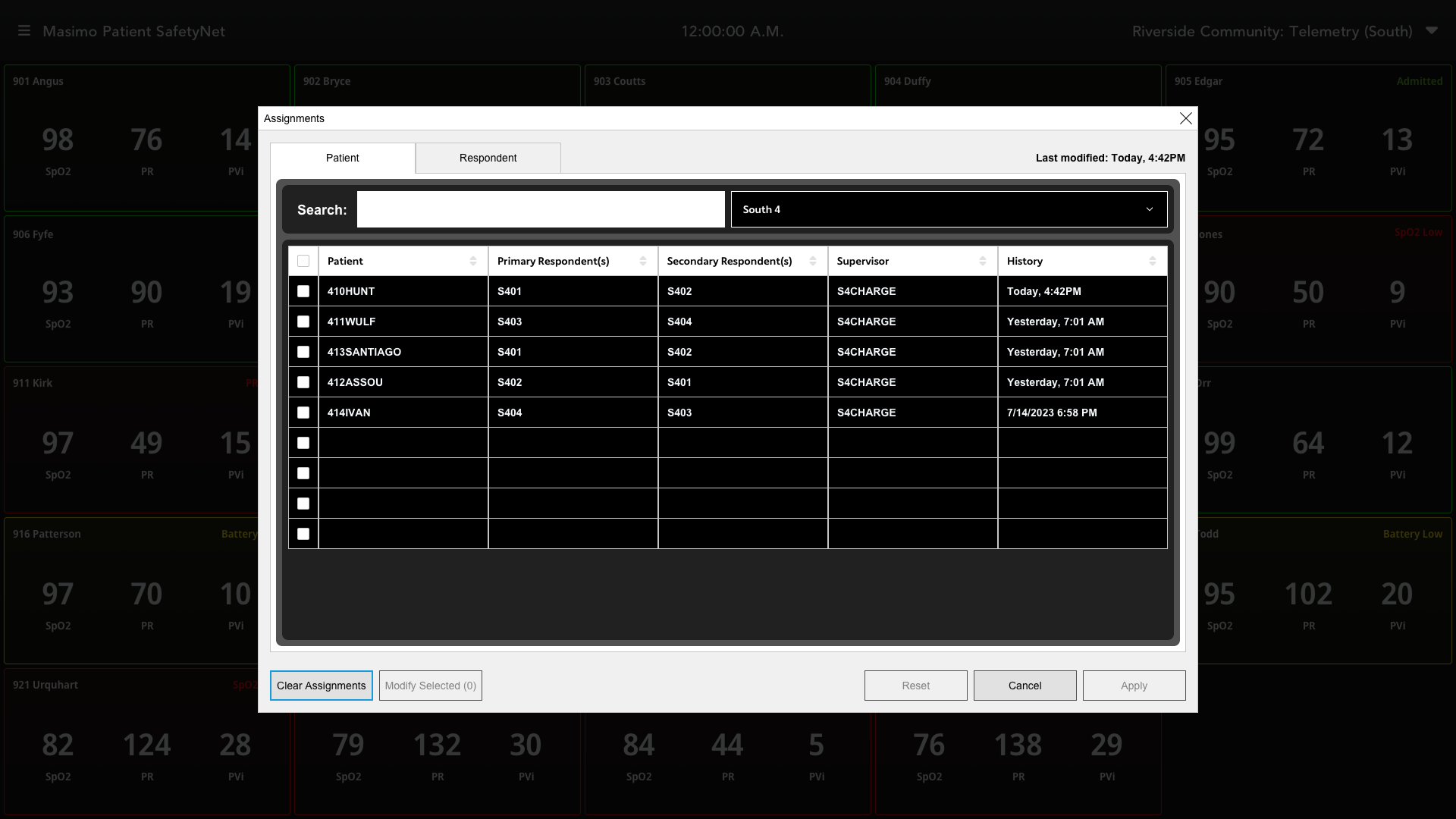Switch to the Respondent tab

(488, 158)
